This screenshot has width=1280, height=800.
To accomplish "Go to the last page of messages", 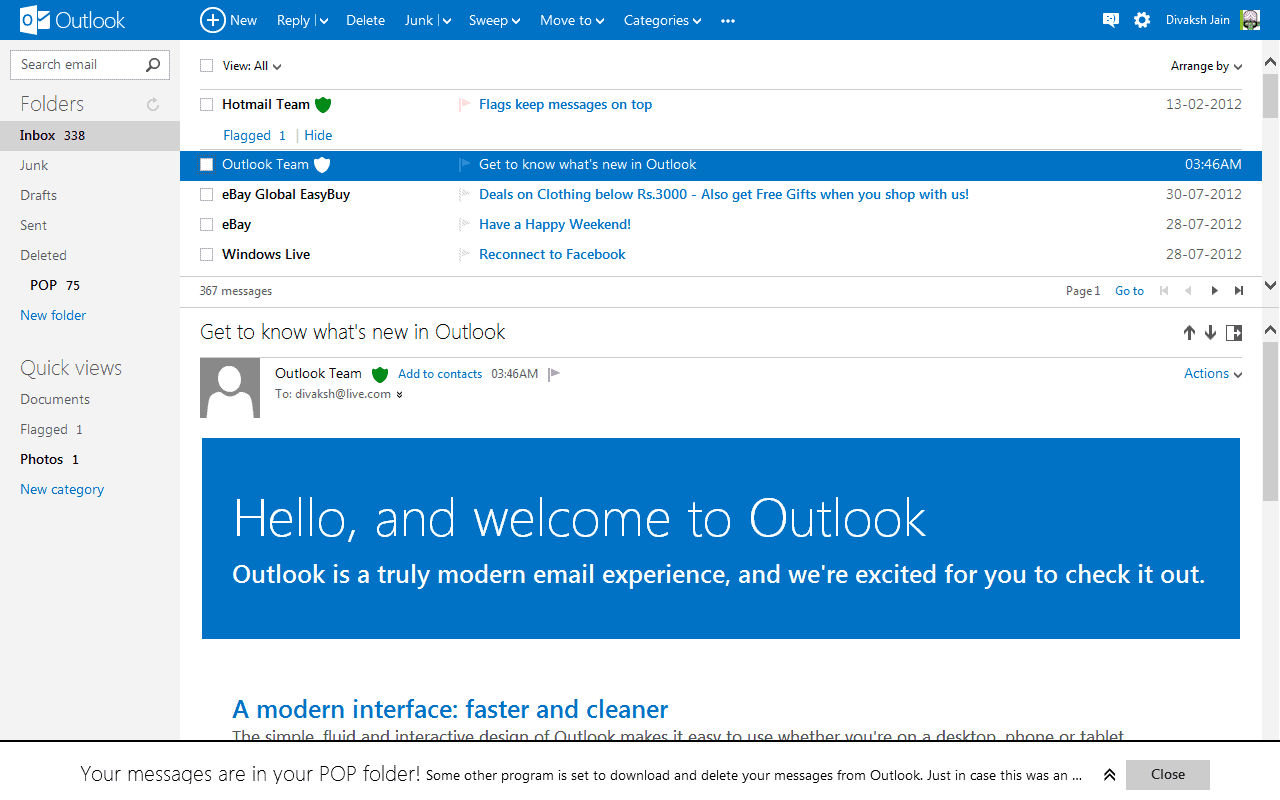I will tap(1239, 291).
